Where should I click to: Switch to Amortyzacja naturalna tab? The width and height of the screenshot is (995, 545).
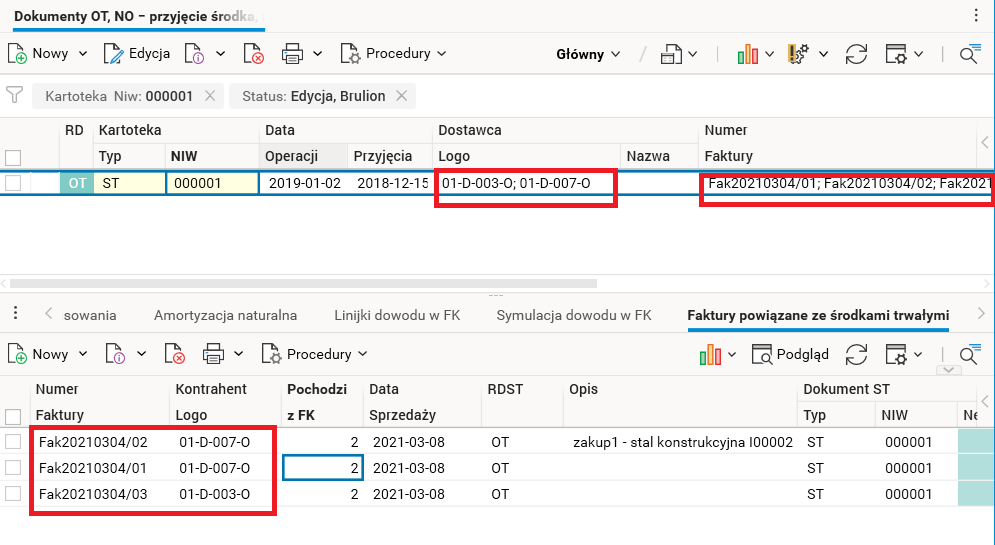click(x=225, y=315)
